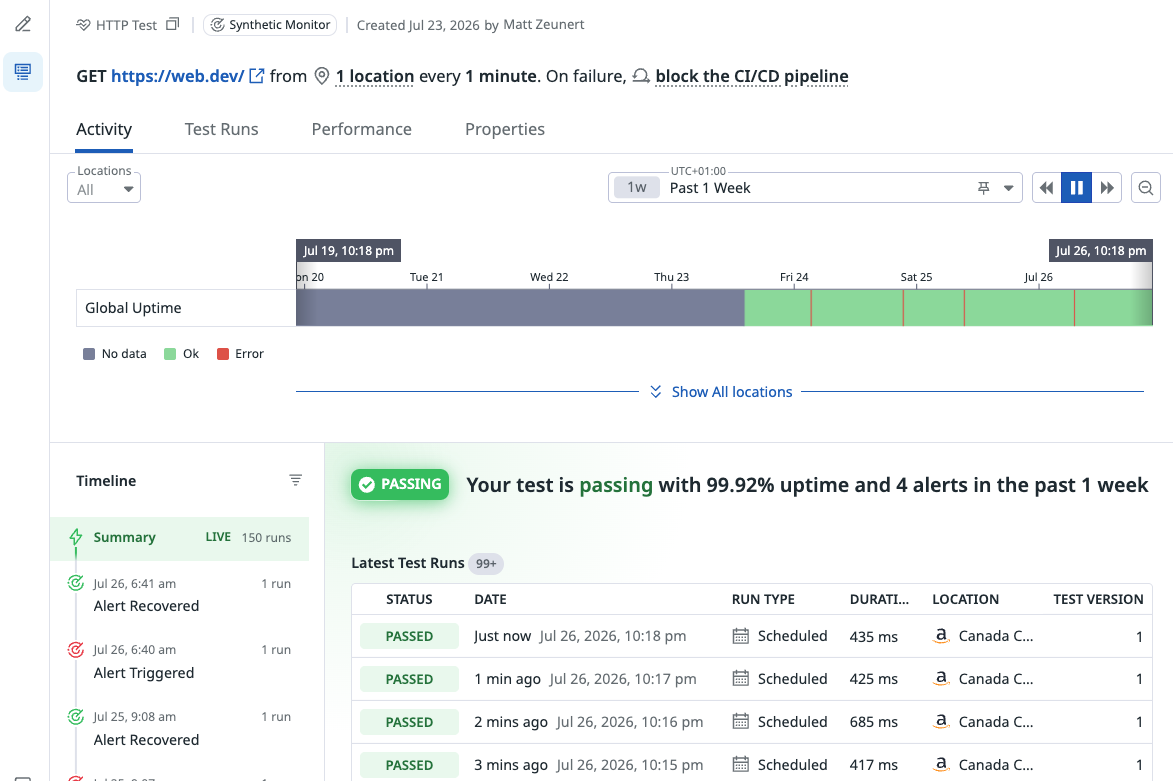Click the location pin icon
Image resolution: width=1173 pixels, height=781 pixels.
[x=322, y=76]
